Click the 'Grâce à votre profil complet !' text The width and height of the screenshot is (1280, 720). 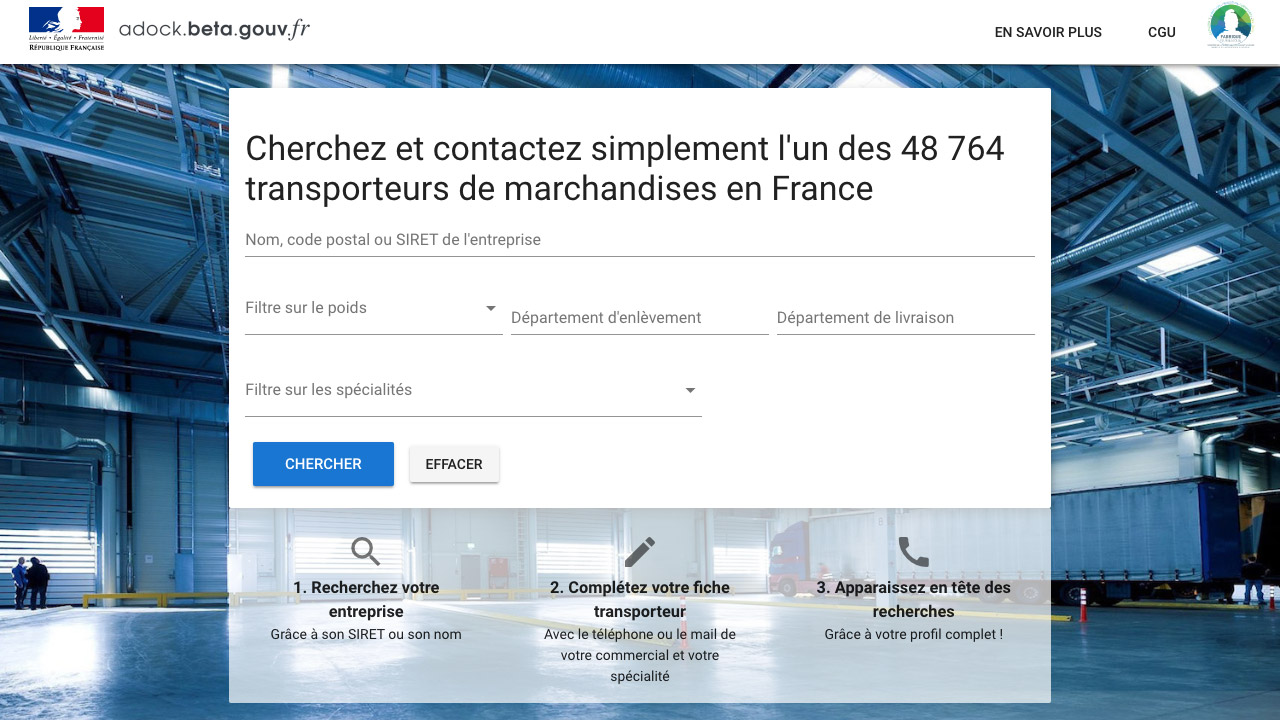[x=913, y=634]
